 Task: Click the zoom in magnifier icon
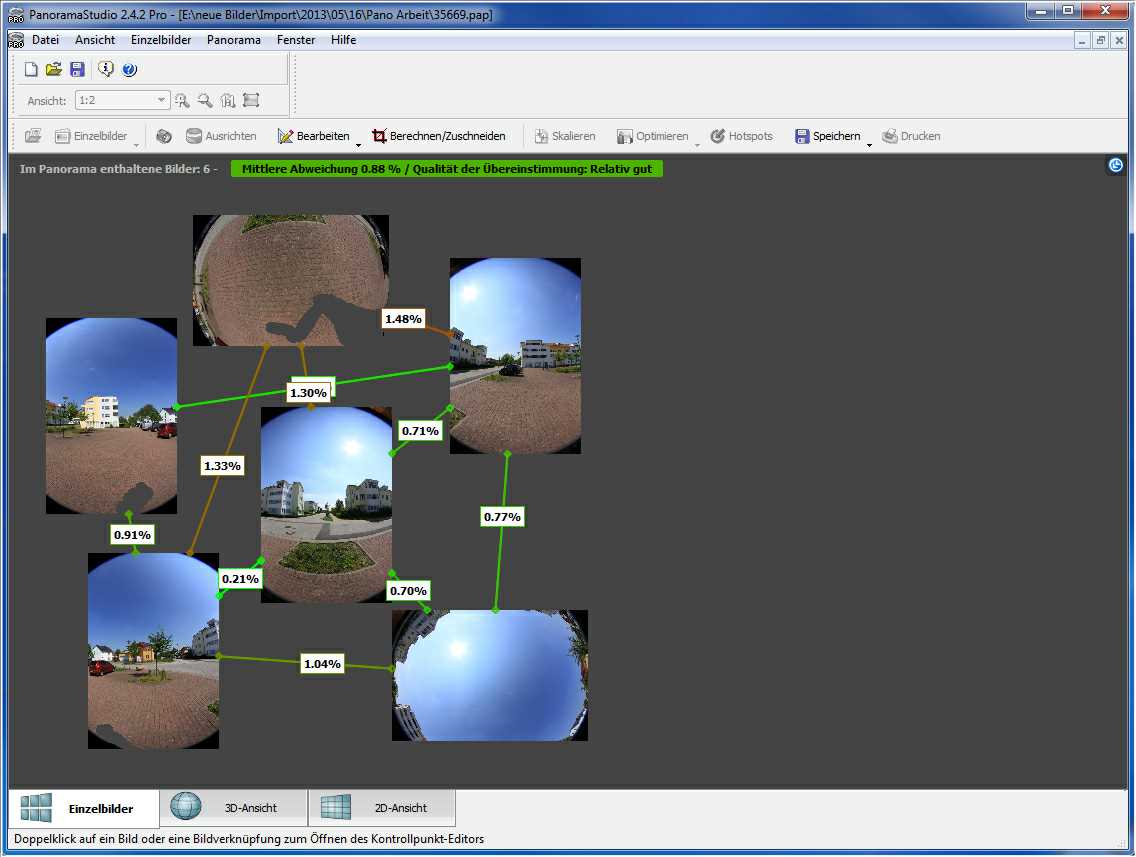click(182, 100)
